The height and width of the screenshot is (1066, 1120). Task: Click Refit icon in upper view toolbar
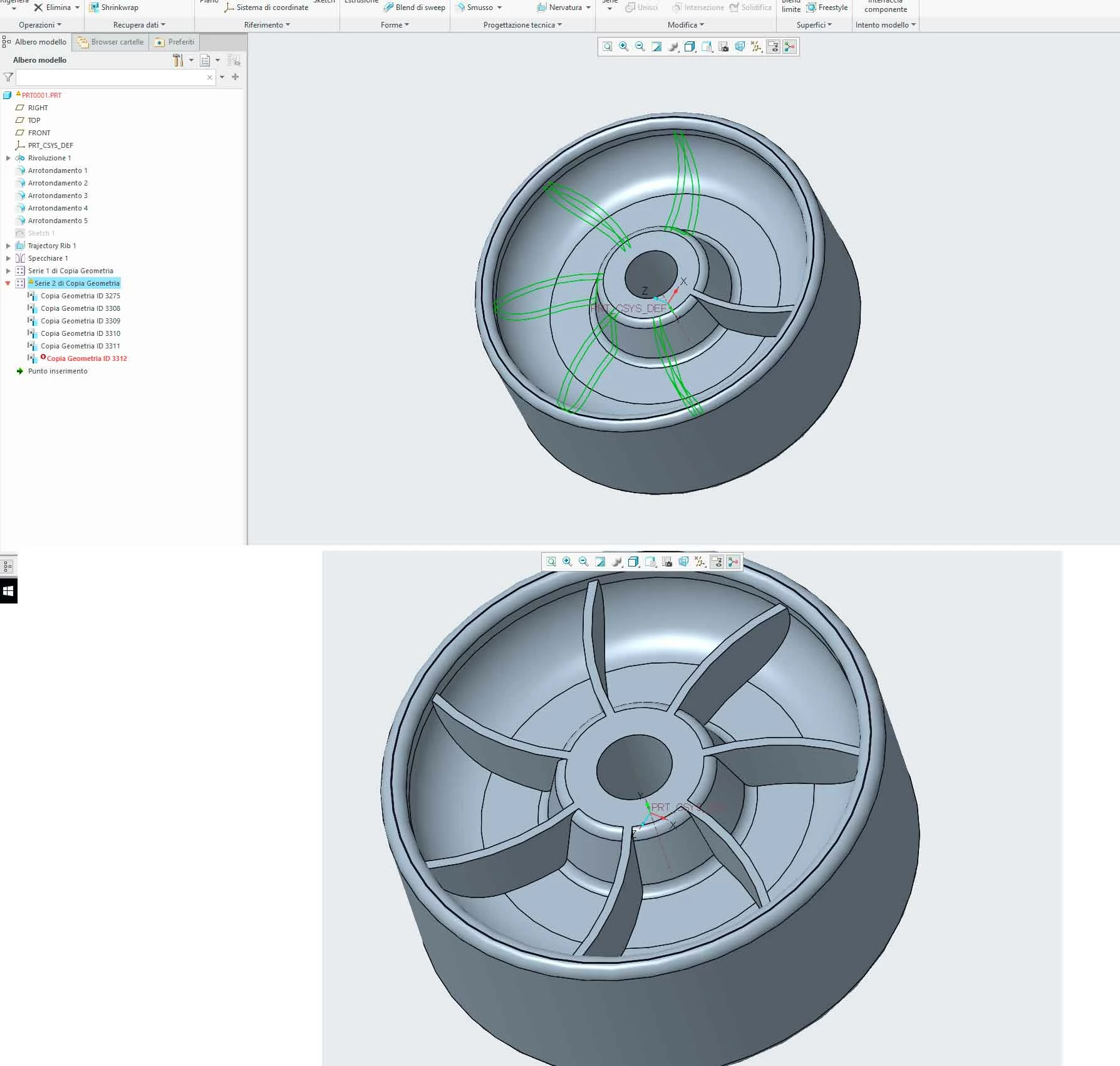click(x=608, y=47)
